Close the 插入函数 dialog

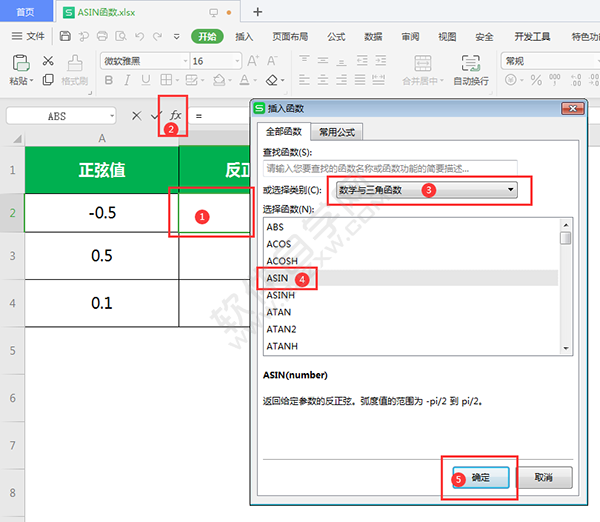572,109
